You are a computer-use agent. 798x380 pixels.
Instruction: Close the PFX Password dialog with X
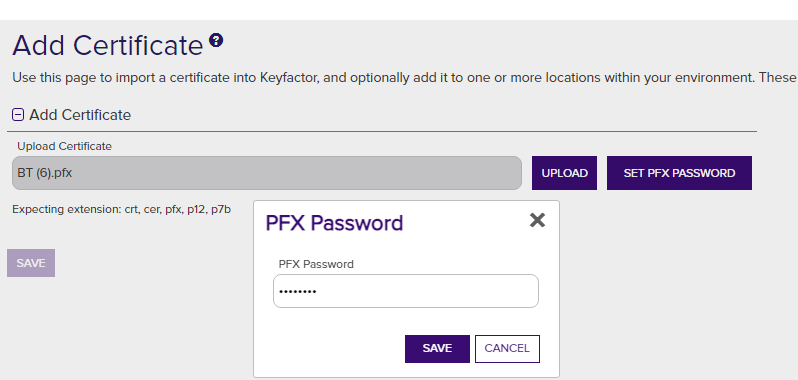[537, 220]
